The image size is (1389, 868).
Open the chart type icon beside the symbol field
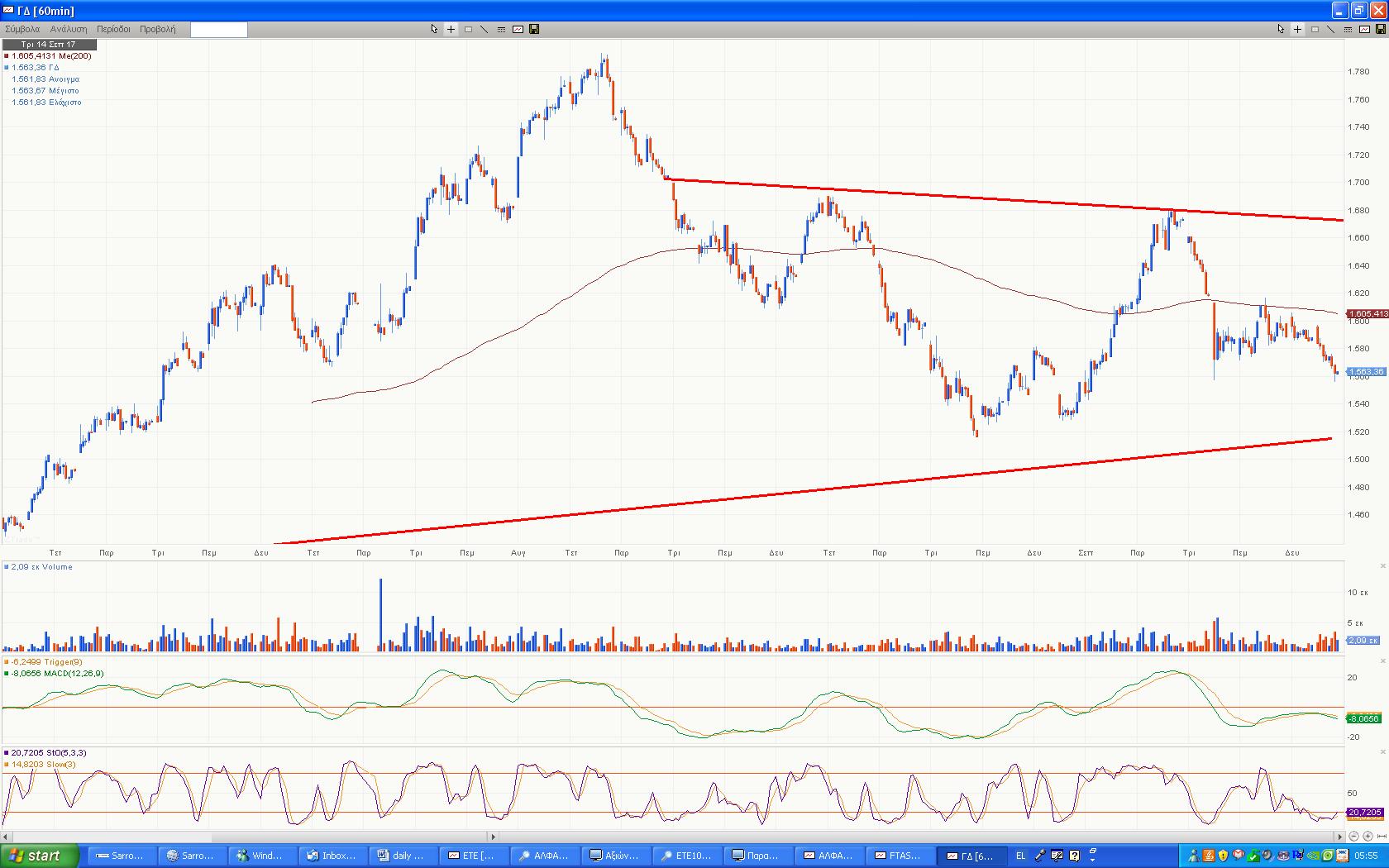point(518,29)
